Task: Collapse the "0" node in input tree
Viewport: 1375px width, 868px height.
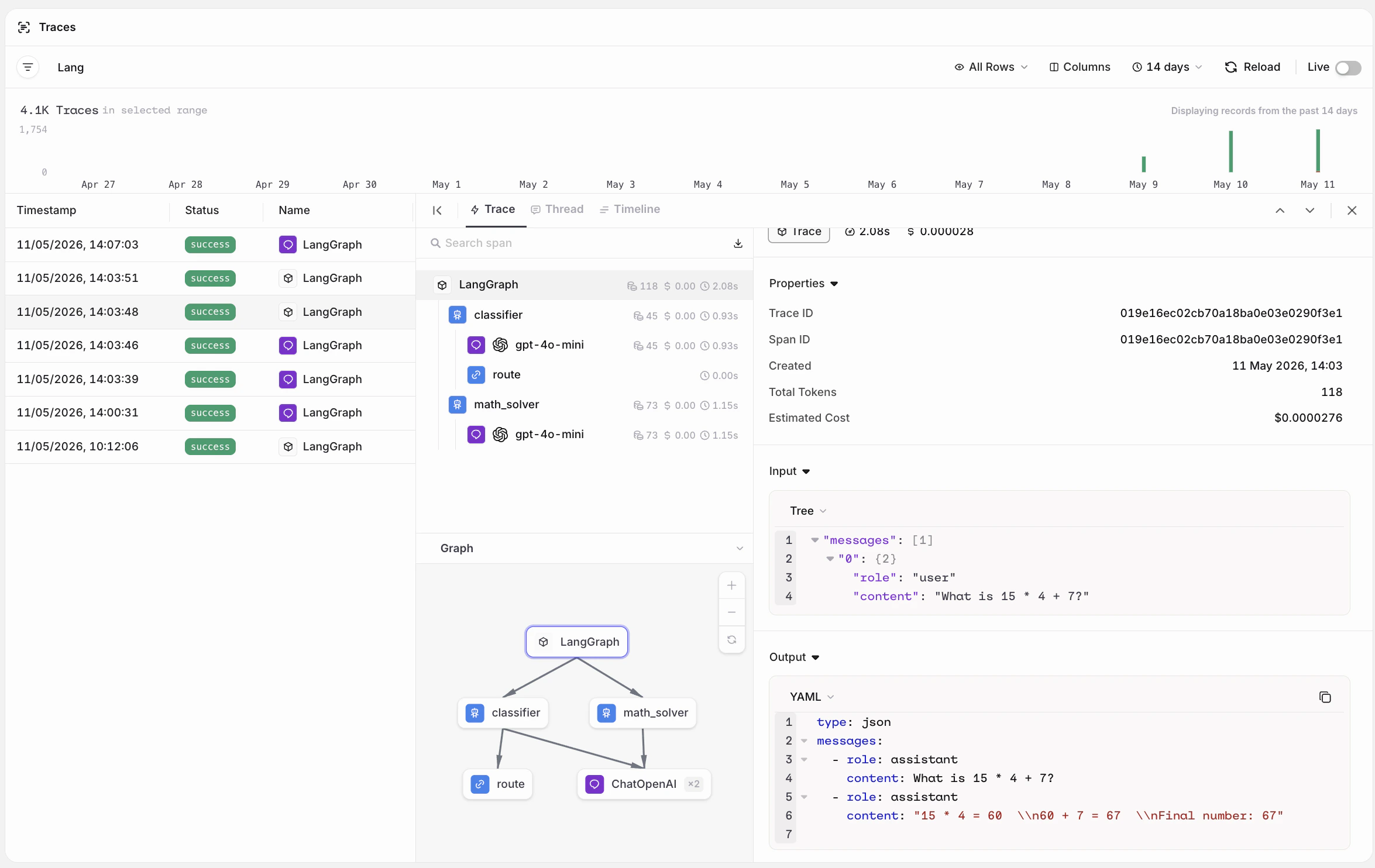Action: (x=830, y=559)
